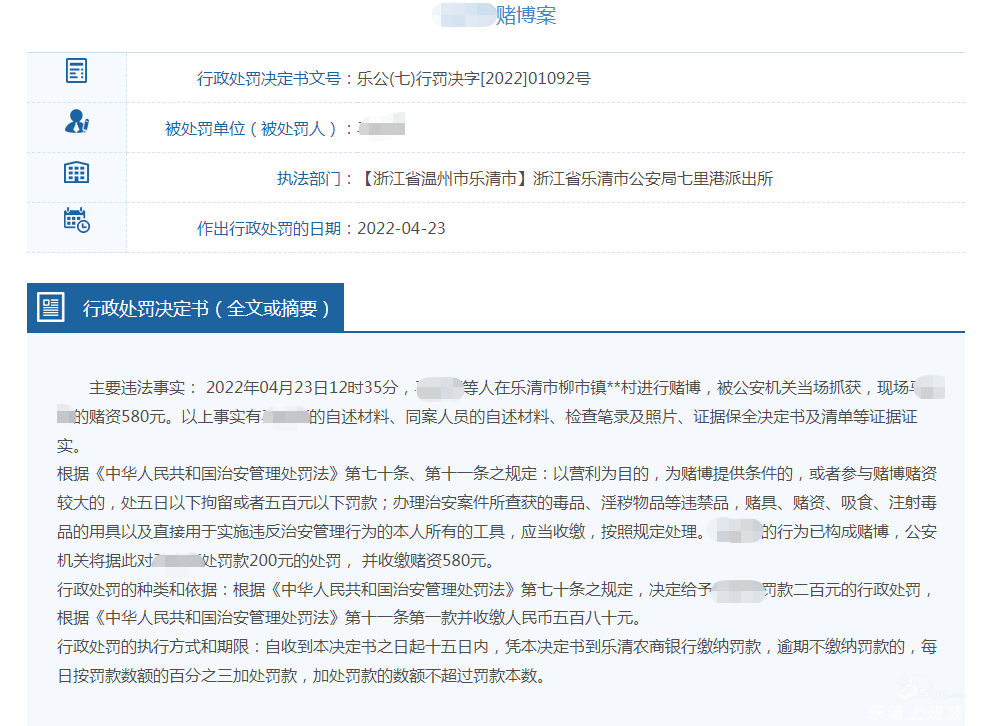Click the person icon beside 被处罚单位 row

click(x=76, y=122)
